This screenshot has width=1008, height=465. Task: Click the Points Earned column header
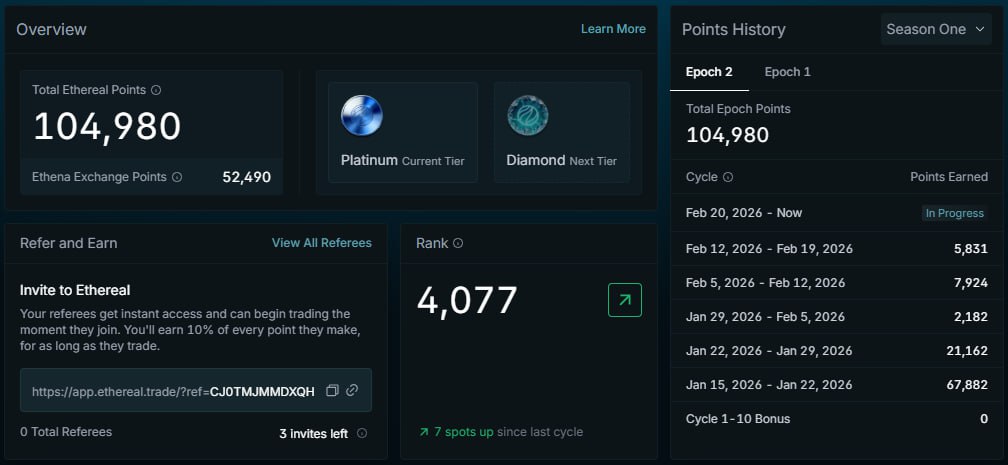pos(949,177)
